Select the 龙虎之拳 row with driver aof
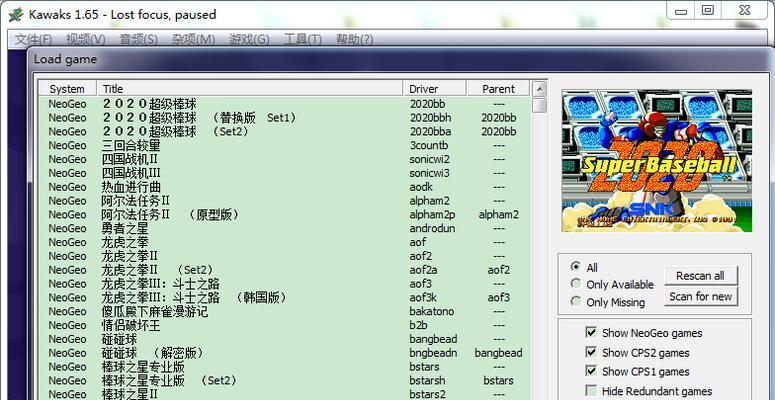 click(x=284, y=242)
